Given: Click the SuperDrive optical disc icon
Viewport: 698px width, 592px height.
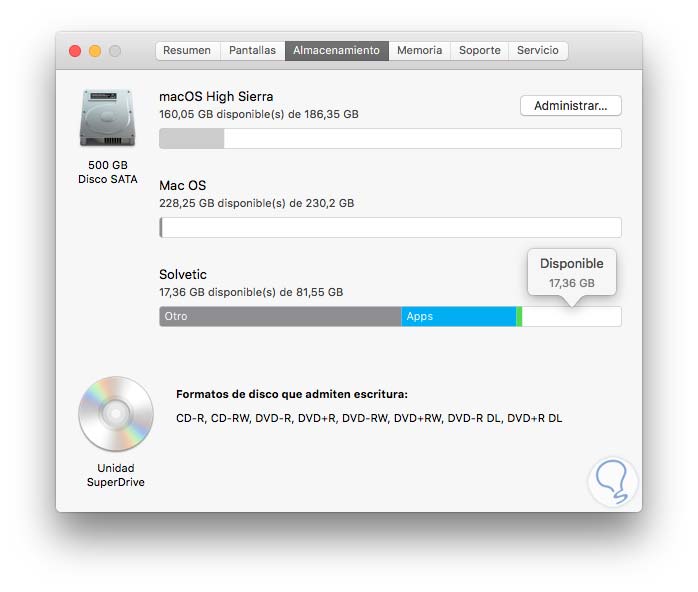Looking at the screenshot, I should pos(116,414).
